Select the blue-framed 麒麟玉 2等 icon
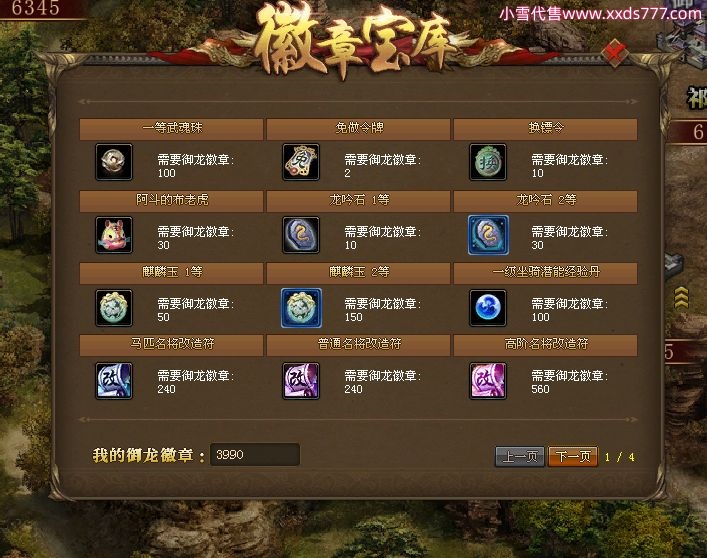This screenshot has height=558, width=707. coord(301,308)
